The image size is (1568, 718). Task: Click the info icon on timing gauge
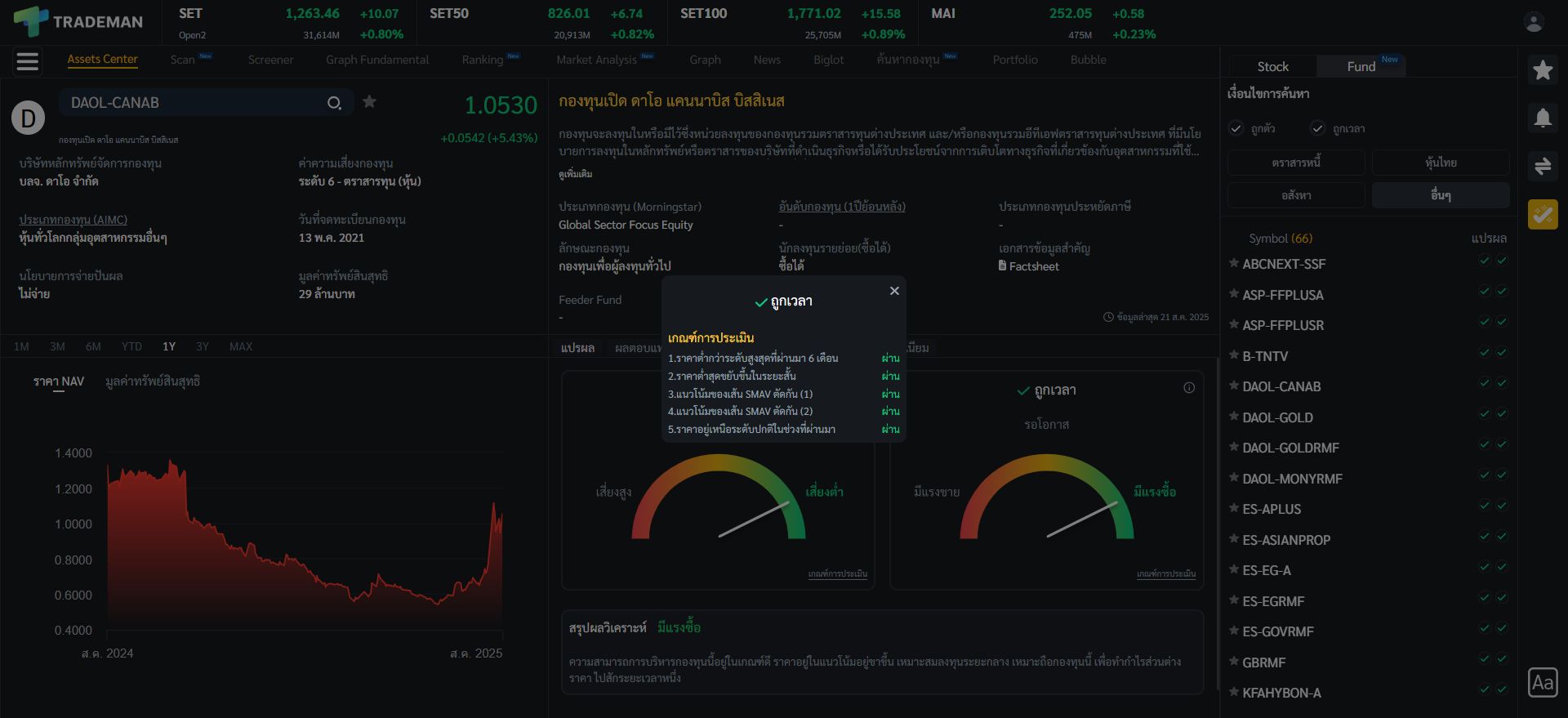pyautogui.click(x=1189, y=388)
